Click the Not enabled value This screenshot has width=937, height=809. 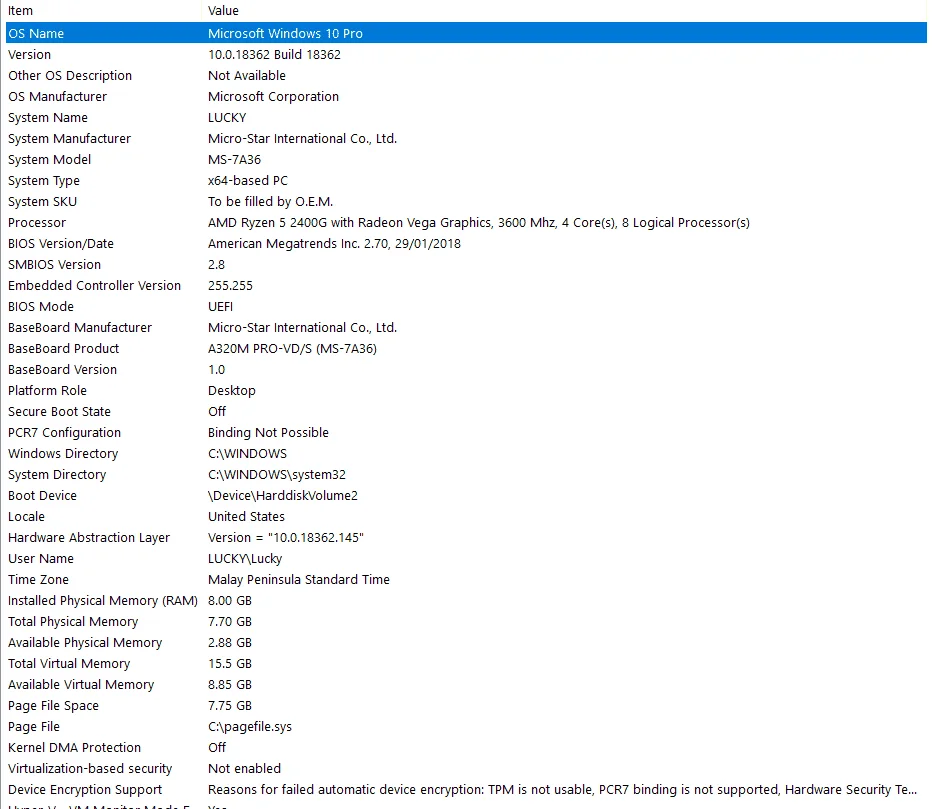[x=244, y=768]
